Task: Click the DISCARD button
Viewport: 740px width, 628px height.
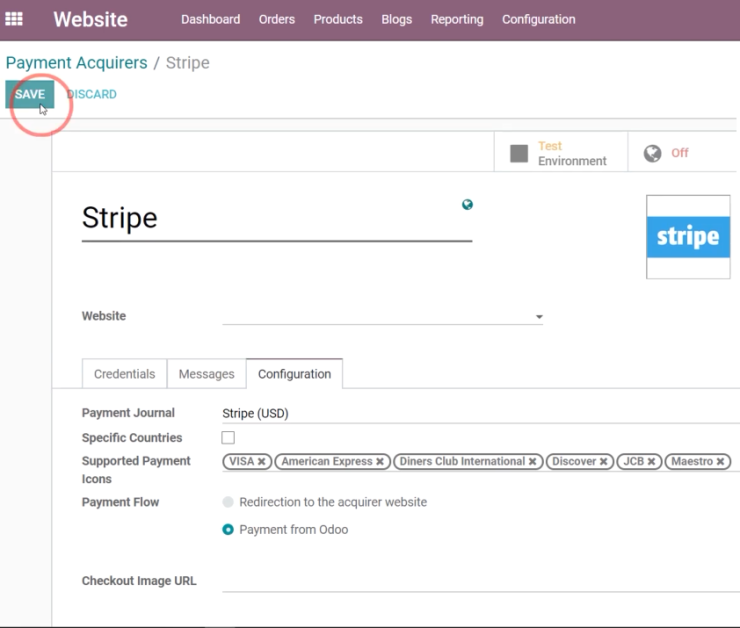Action: tap(92, 94)
